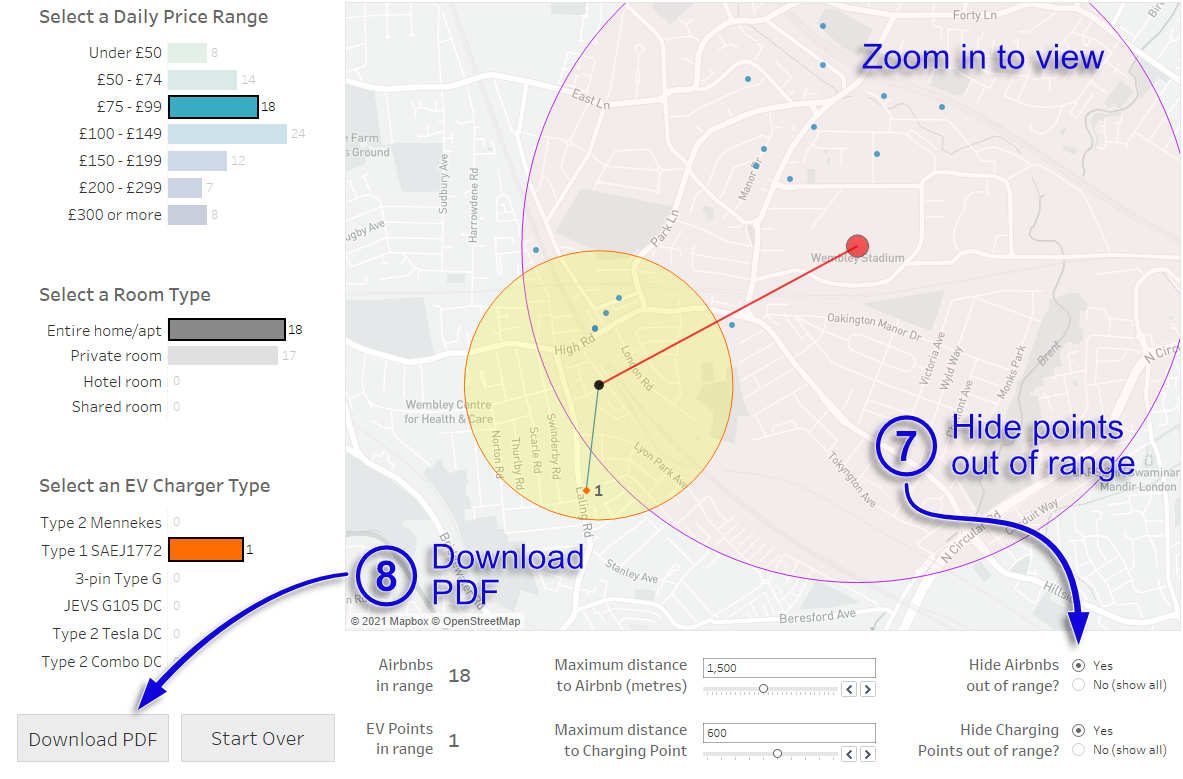Select Yes for Hide Charging Points
The width and height of the screenshot is (1183, 779).
tap(1078, 730)
